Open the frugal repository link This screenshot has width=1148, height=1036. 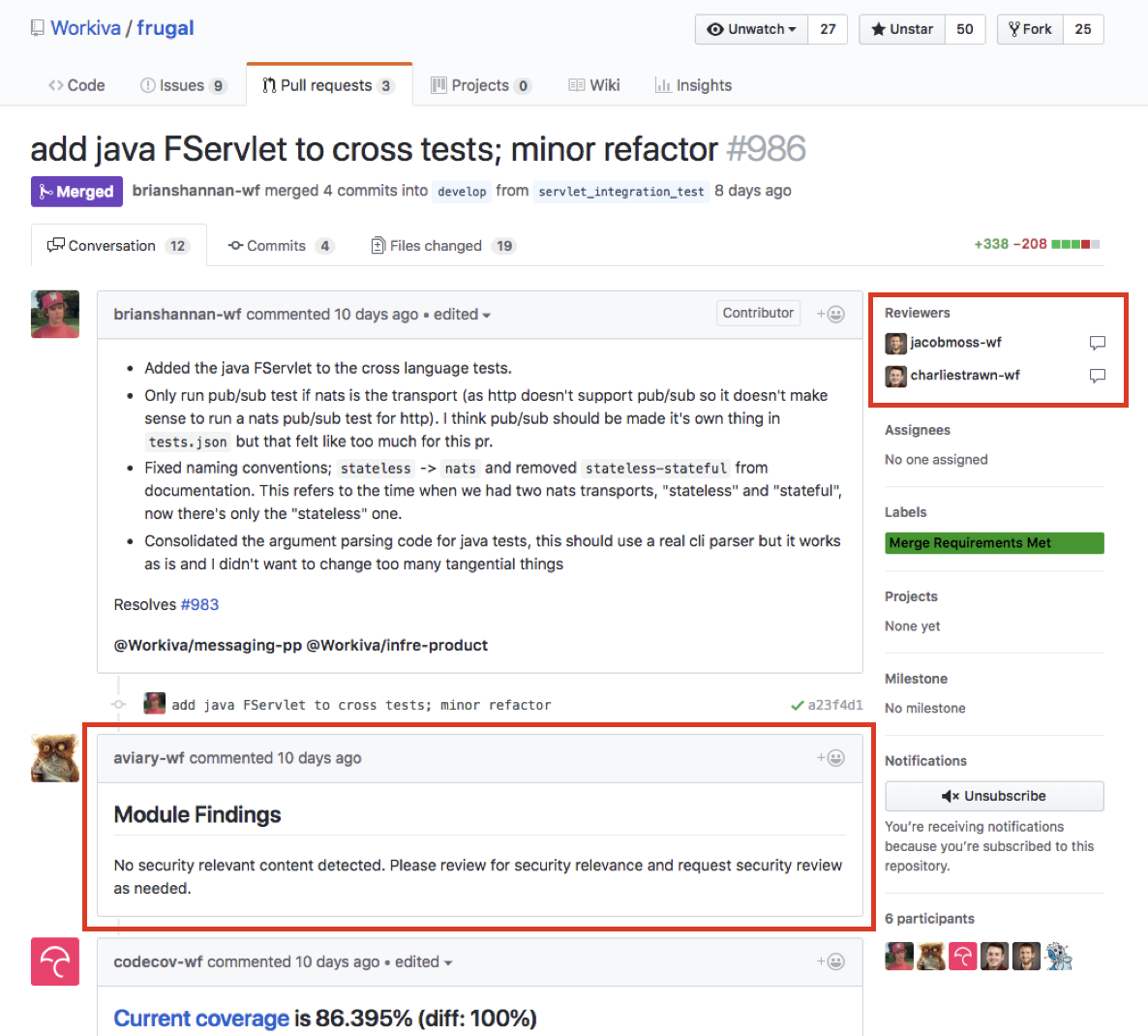pyautogui.click(x=166, y=28)
